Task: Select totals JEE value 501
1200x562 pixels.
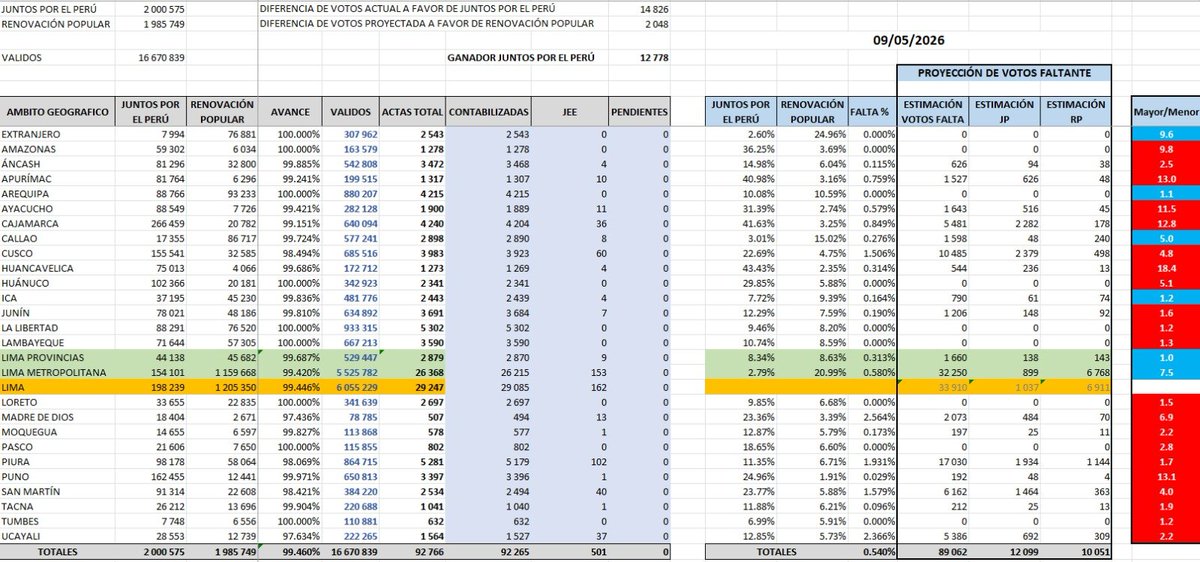Action: tap(598, 551)
